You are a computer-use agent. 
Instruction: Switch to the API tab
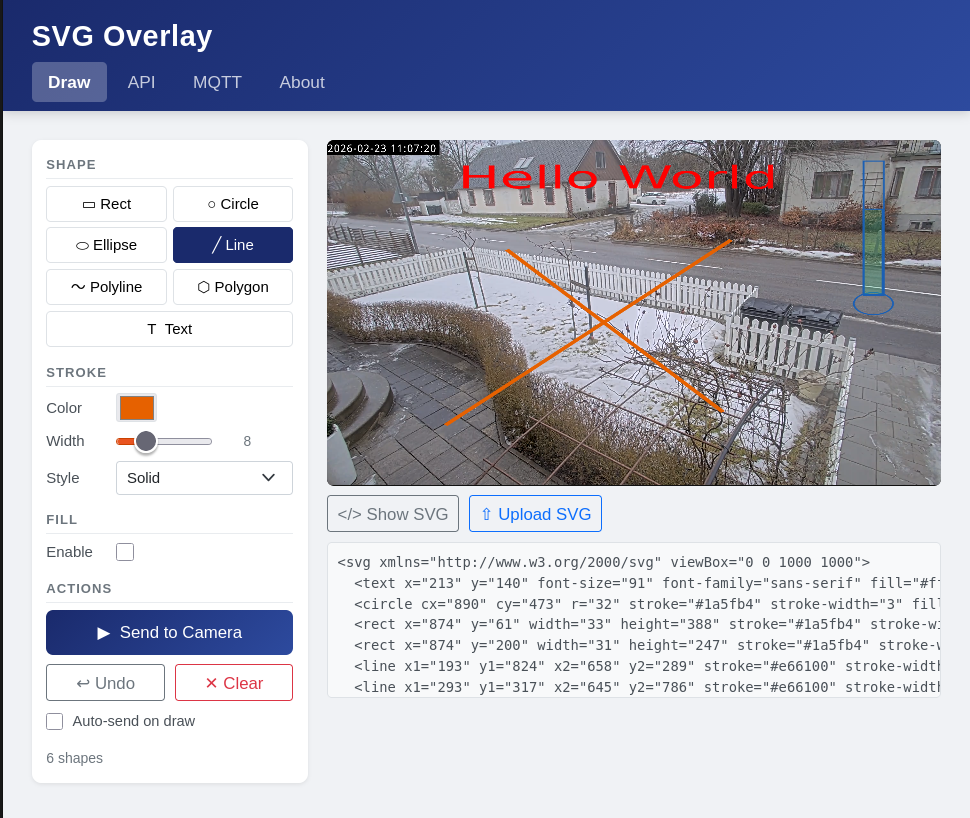[141, 82]
